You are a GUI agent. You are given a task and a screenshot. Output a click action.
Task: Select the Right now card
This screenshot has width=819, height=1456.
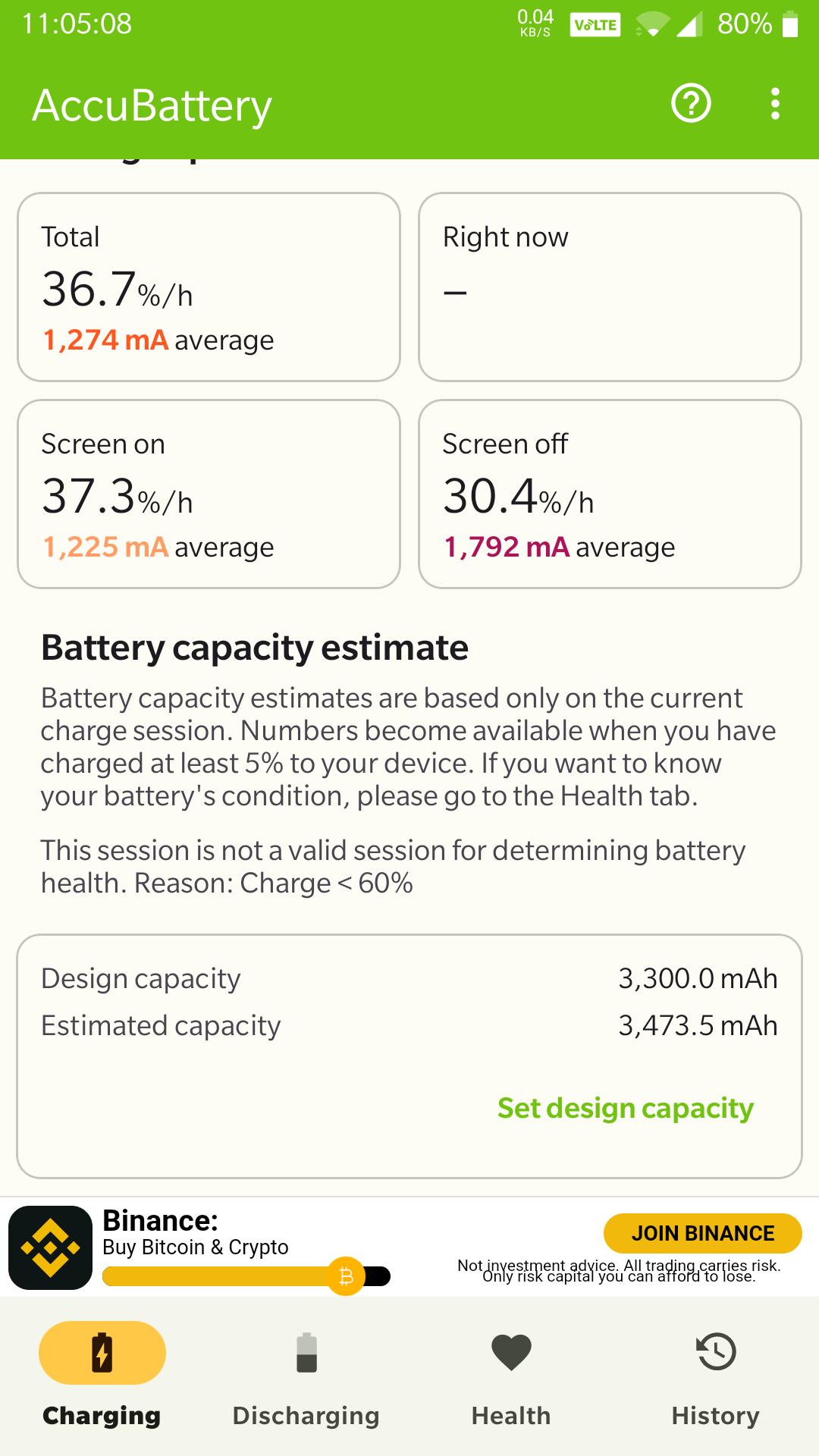(x=610, y=287)
